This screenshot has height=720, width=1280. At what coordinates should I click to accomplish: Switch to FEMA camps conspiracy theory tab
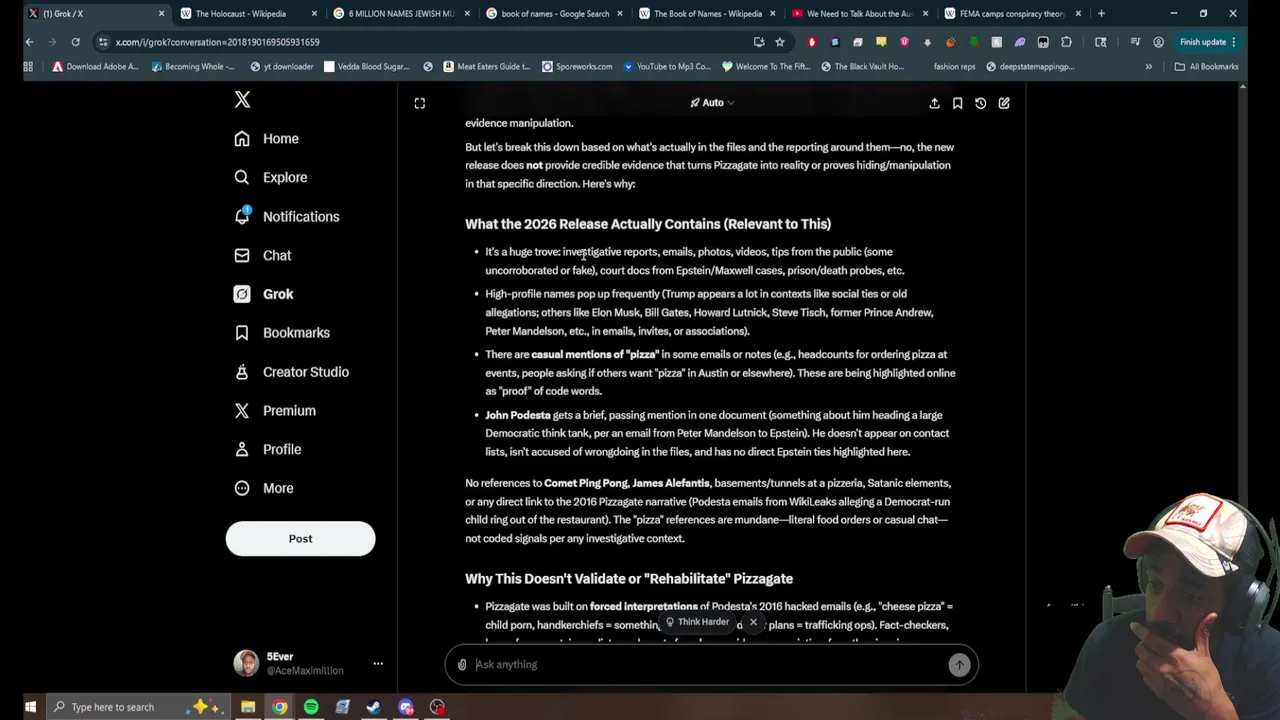point(1011,14)
